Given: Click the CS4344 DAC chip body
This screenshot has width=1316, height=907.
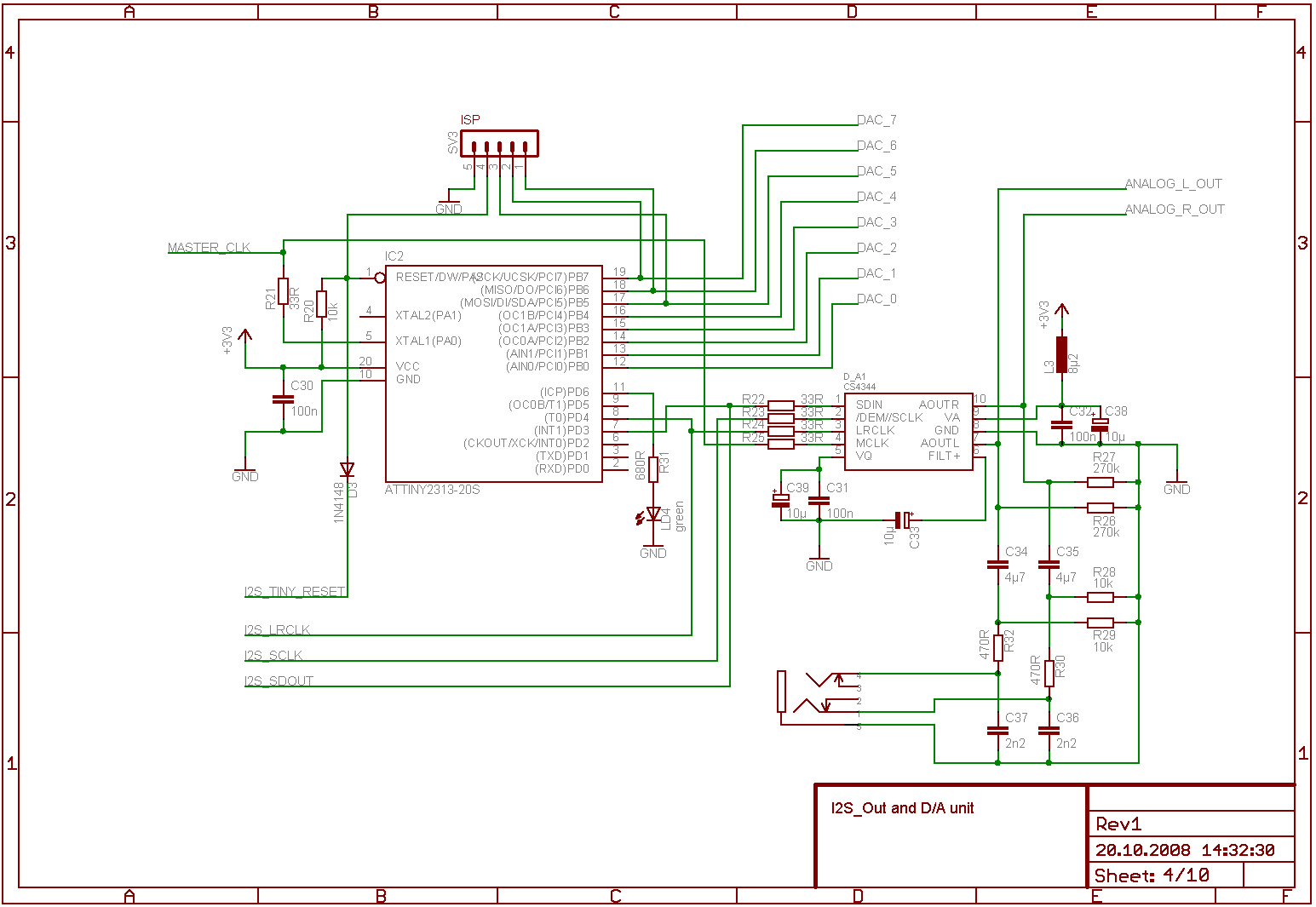Looking at the screenshot, I should [x=908, y=431].
